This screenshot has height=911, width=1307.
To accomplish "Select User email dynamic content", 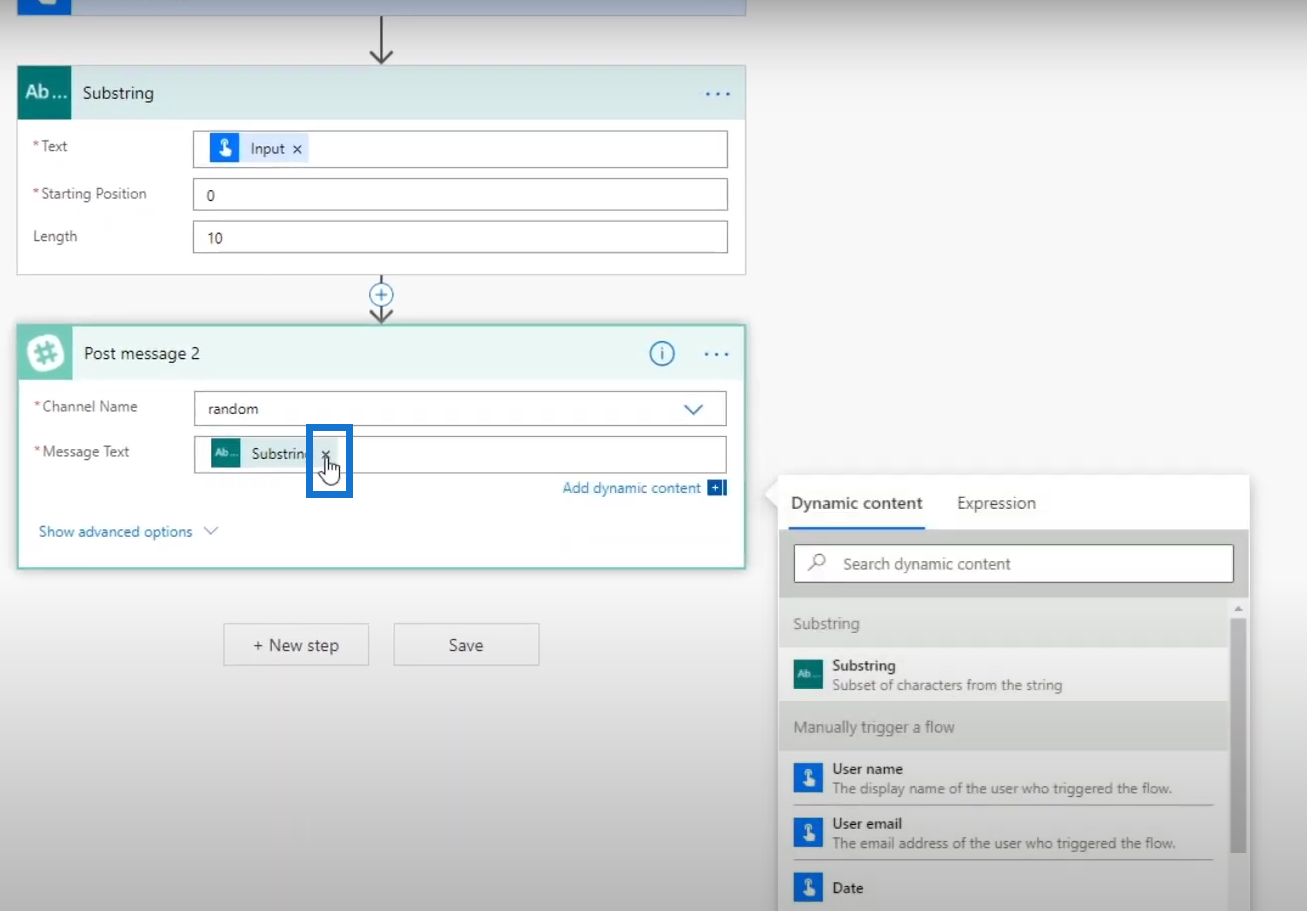I will pyautogui.click(x=1003, y=832).
